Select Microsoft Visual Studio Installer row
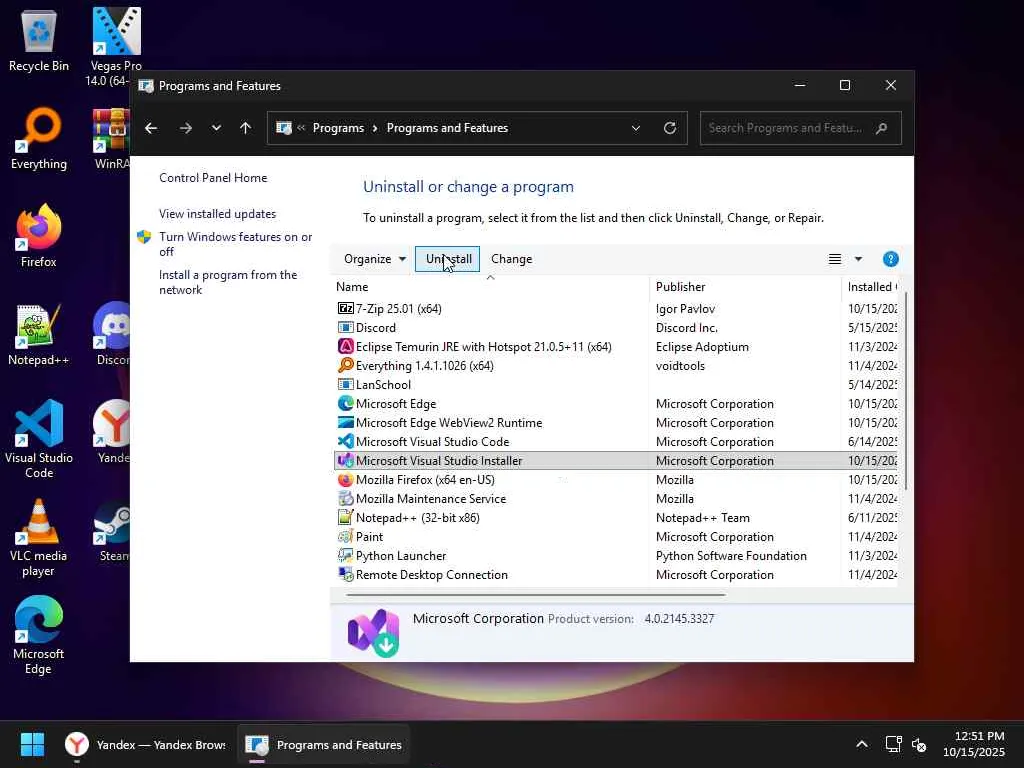The height and width of the screenshot is (768, 1024). pos(615,460)
